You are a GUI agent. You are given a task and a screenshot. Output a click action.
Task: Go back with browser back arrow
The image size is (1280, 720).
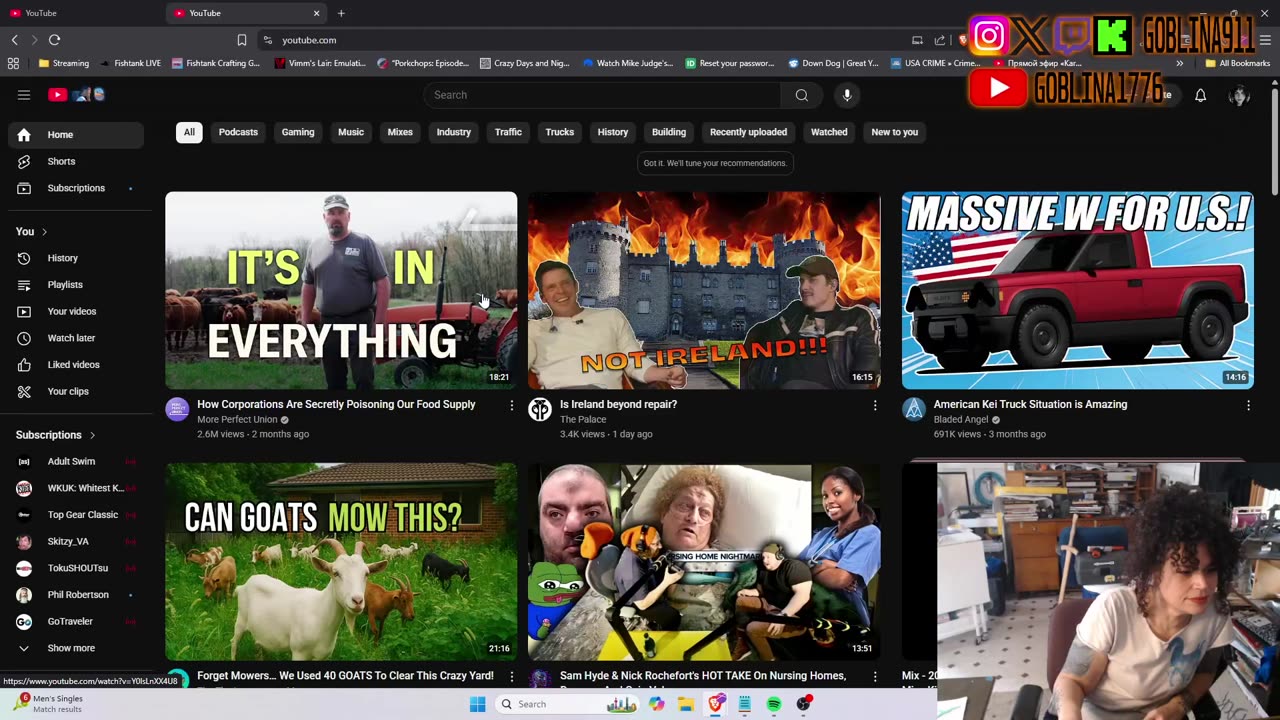[14, 40]
